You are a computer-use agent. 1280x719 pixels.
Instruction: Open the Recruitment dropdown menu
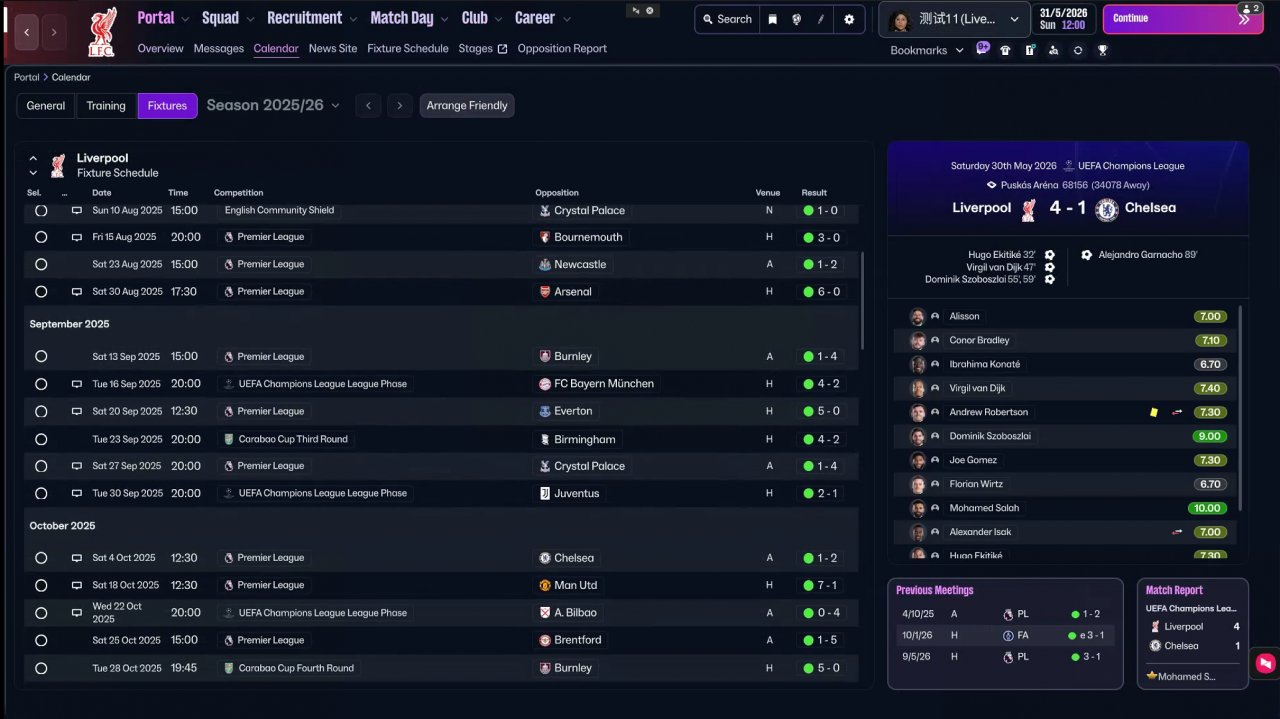[313, 18]
